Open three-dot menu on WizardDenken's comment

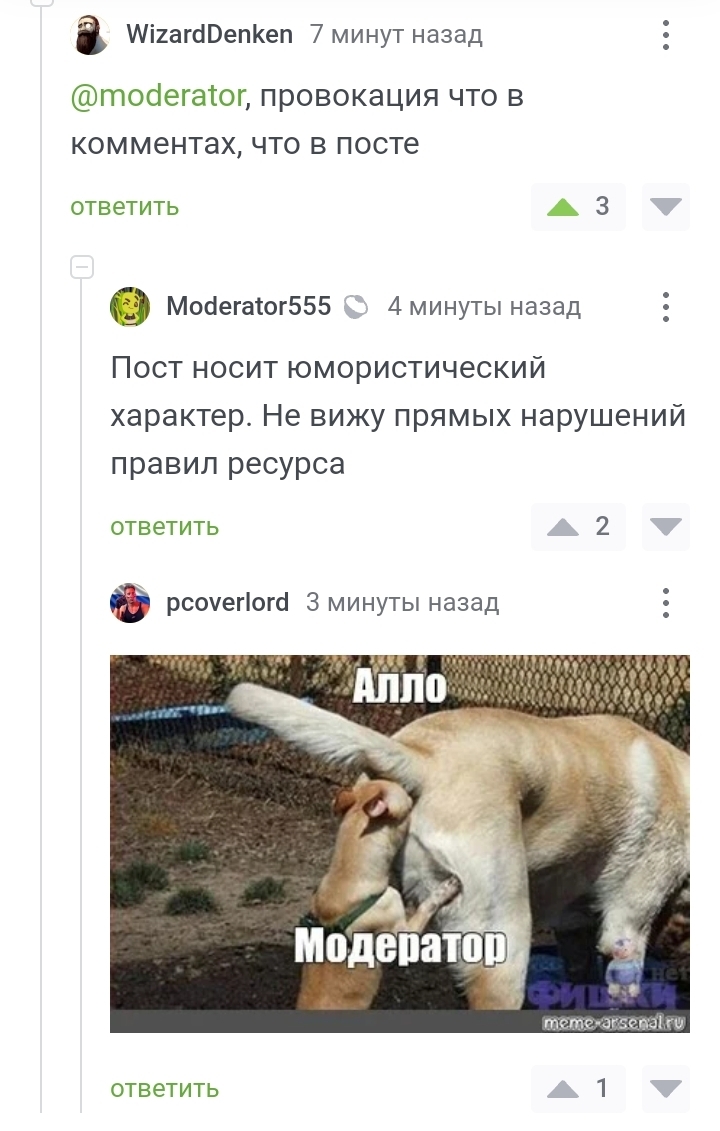[665, 35]
